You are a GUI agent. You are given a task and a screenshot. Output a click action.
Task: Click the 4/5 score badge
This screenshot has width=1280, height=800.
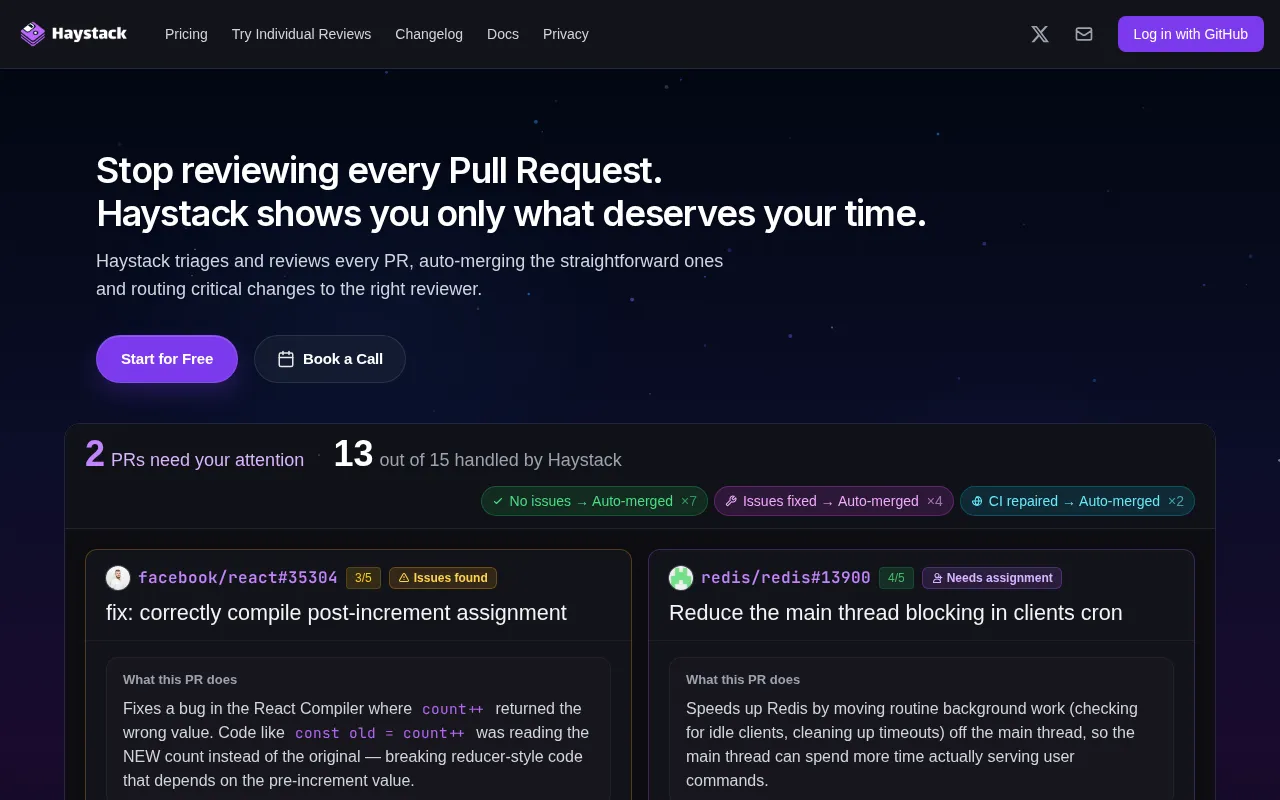tap(896, 578)
